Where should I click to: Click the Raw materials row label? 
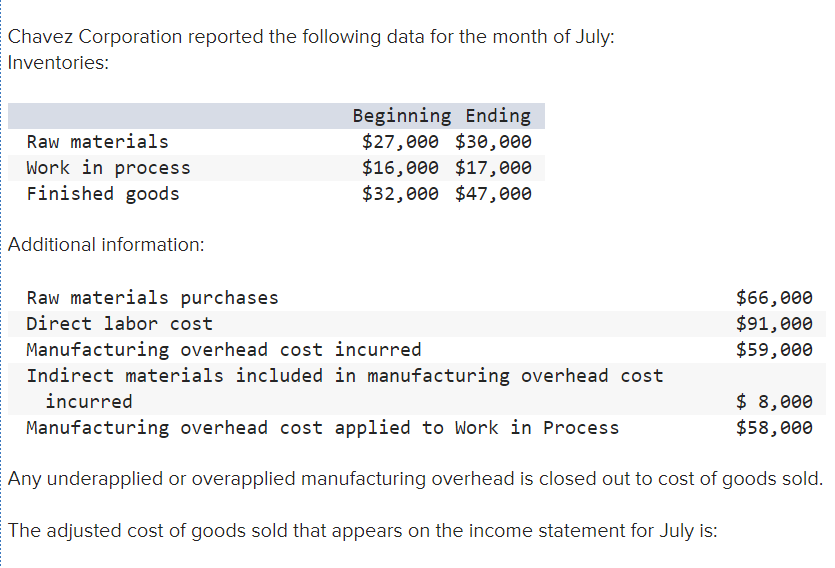(98, 142)
